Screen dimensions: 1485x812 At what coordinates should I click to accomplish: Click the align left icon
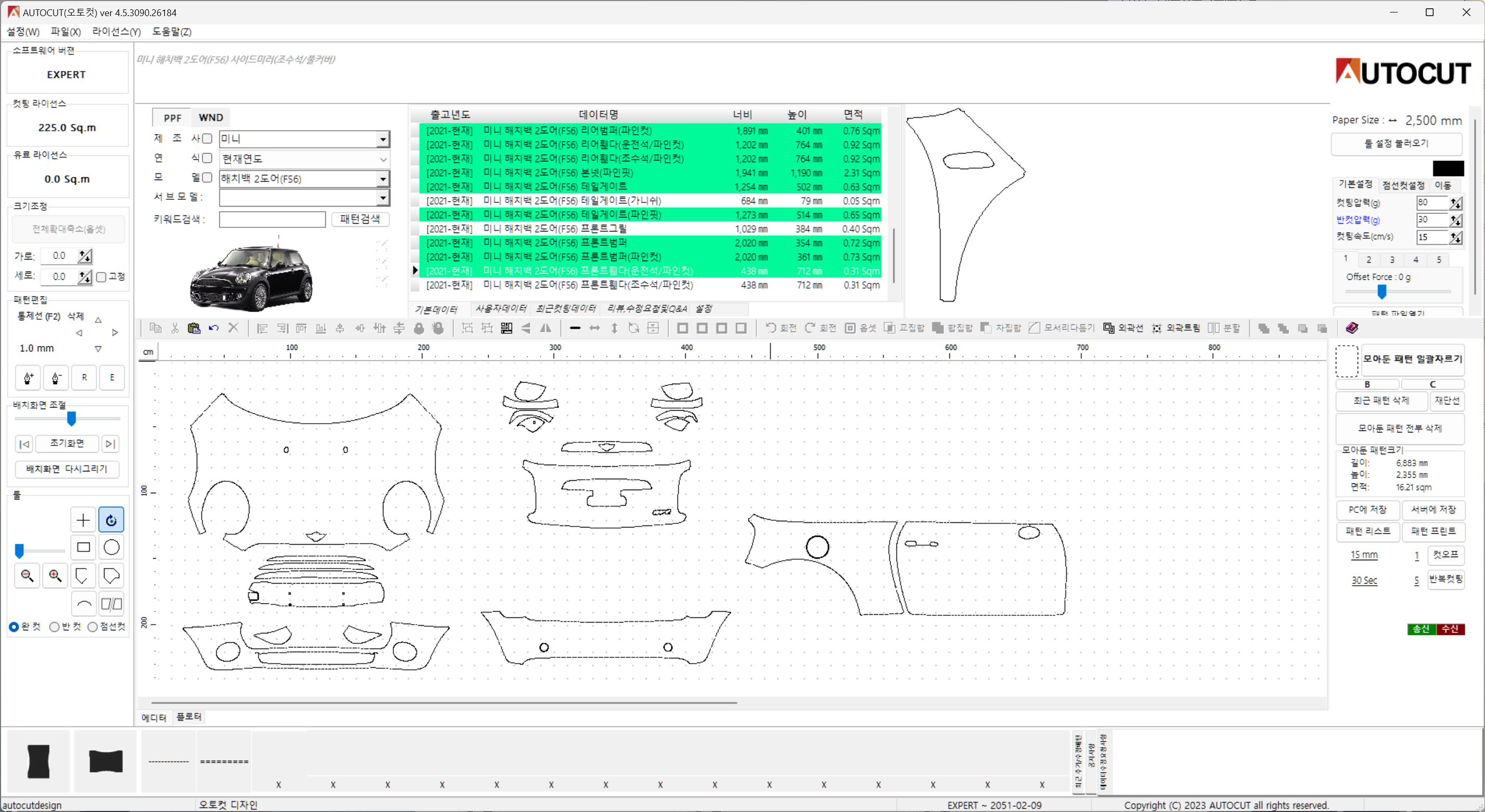(x=262, y=328)
